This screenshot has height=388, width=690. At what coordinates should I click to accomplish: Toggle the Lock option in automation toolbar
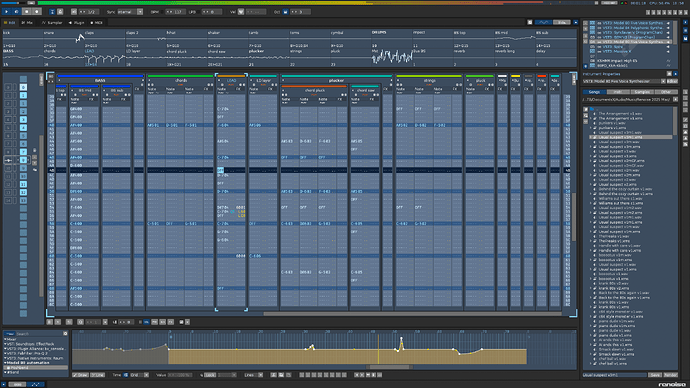point(209,375)
